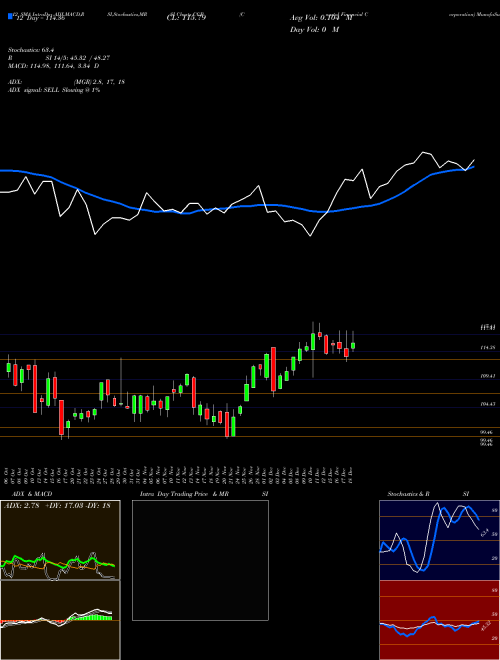500x660 pixels.
Task: Click the 'Intra Day Trading Price & MR SI' title
Action: pos(204,494)
